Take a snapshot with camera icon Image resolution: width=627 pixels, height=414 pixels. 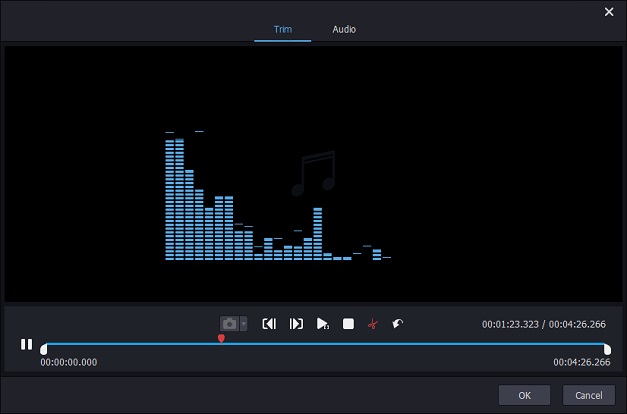click(x=229, y=324)
